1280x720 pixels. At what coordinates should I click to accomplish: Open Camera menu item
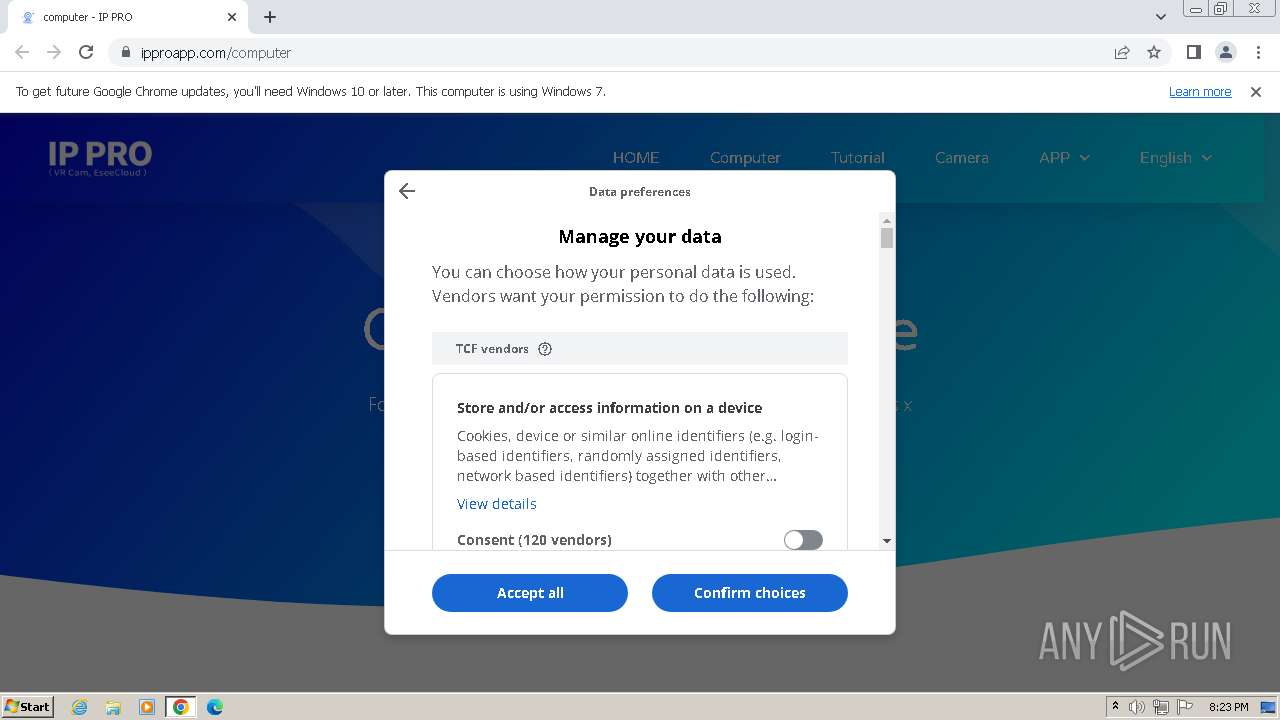pos(962,158)
